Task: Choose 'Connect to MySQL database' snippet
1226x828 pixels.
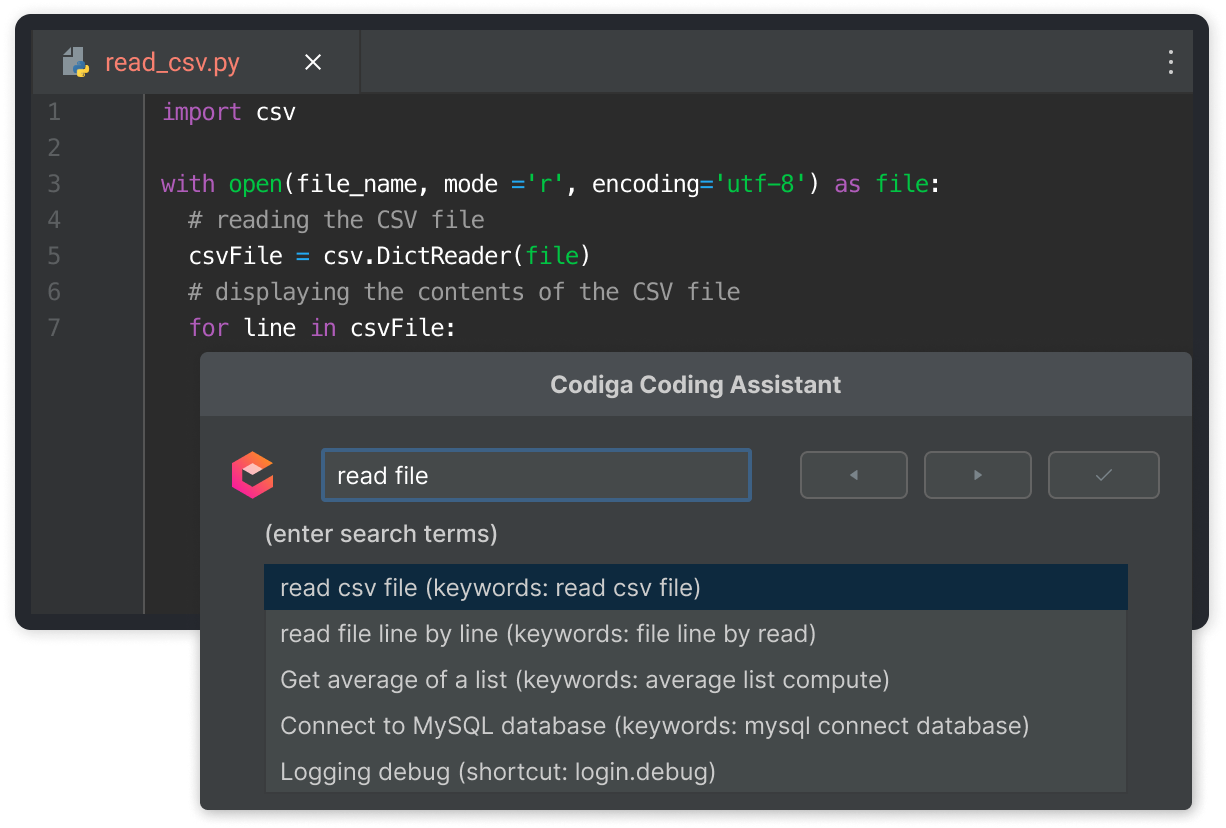Action: click(x=696, y=725)
